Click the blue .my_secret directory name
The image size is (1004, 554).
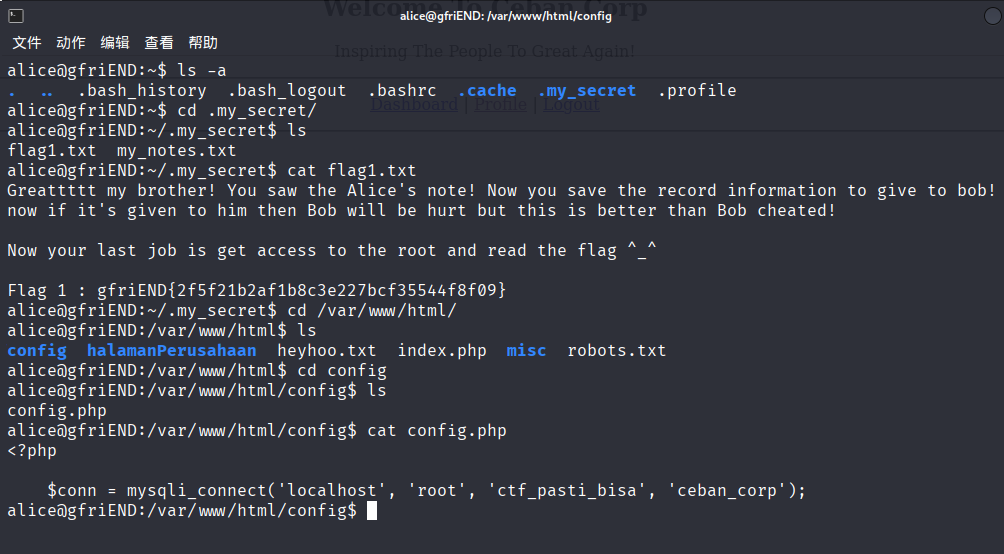587,91
